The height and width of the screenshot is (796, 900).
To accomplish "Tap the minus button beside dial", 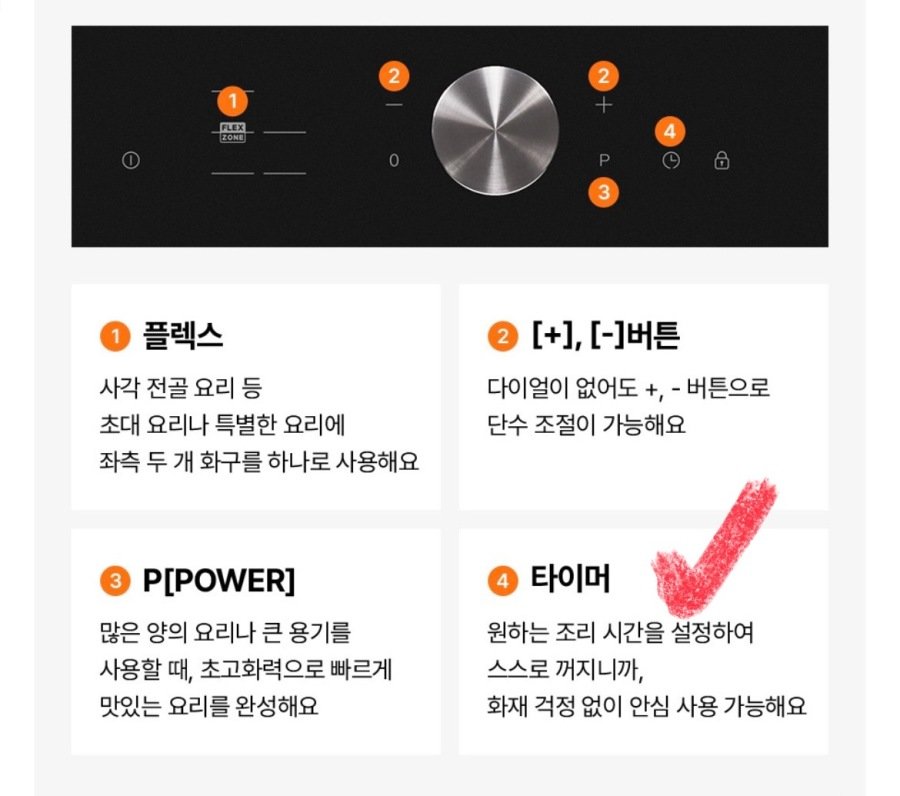I will point(394,105).
